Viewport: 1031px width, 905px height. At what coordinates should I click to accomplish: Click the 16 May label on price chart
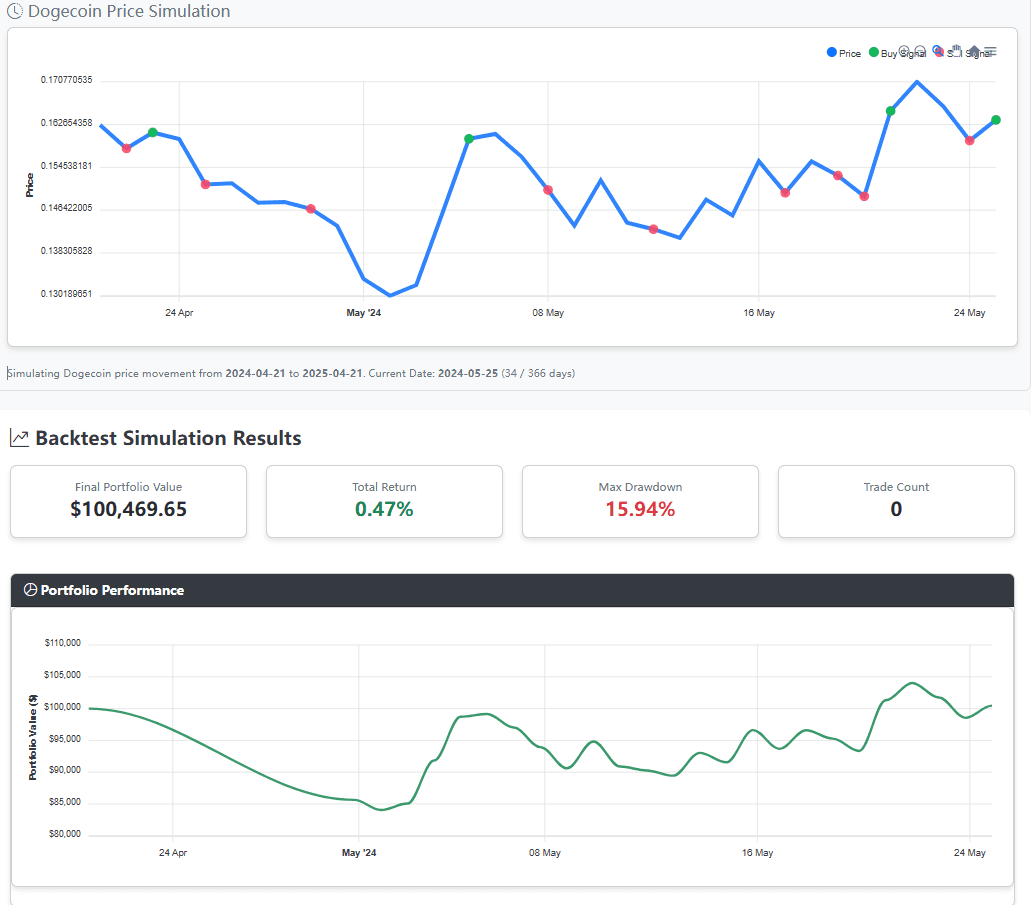click(759, 312)
